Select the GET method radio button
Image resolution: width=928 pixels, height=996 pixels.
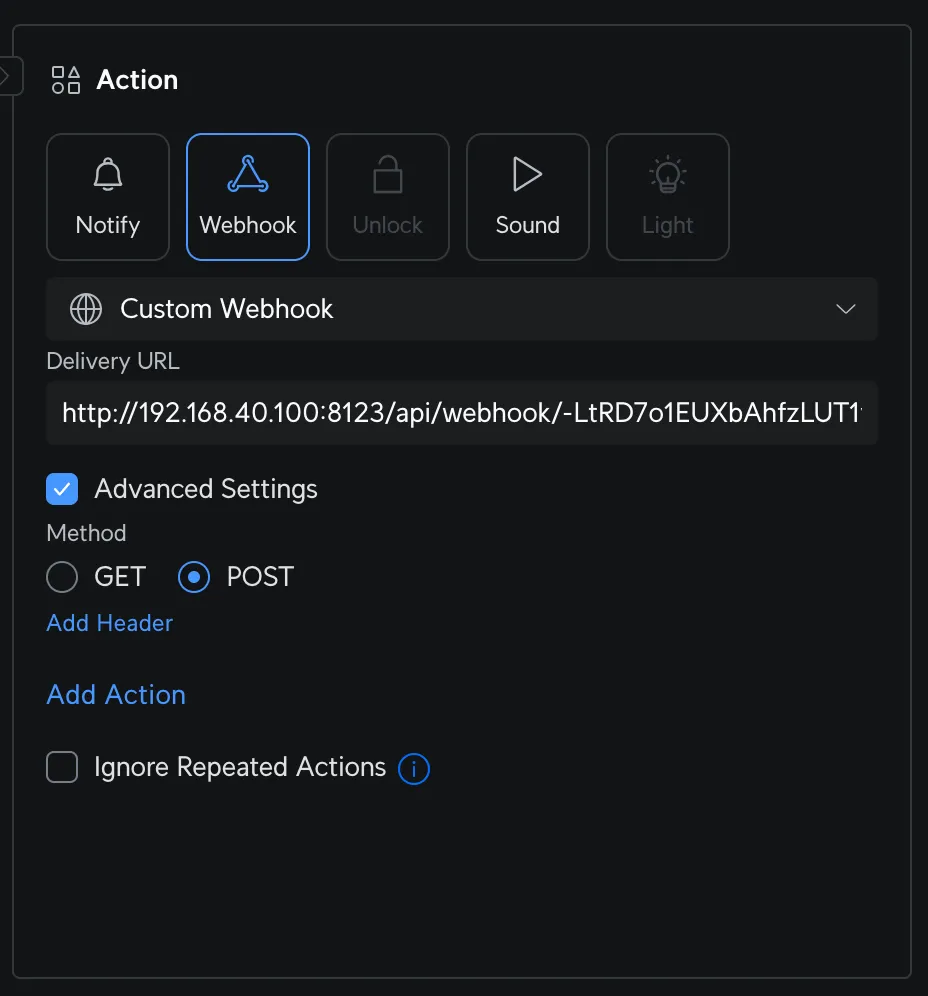pyautogui.click(x=62, y=577)
